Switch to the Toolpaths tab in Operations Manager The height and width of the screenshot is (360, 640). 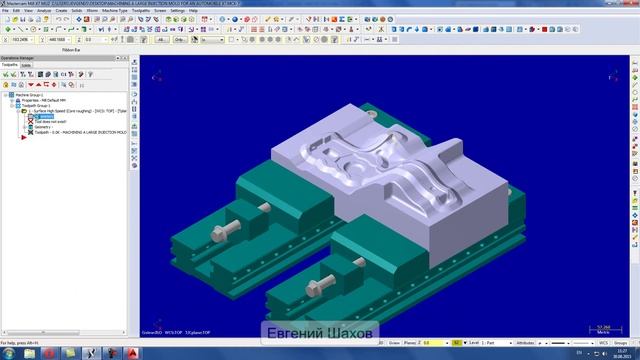tap(9, 65)
